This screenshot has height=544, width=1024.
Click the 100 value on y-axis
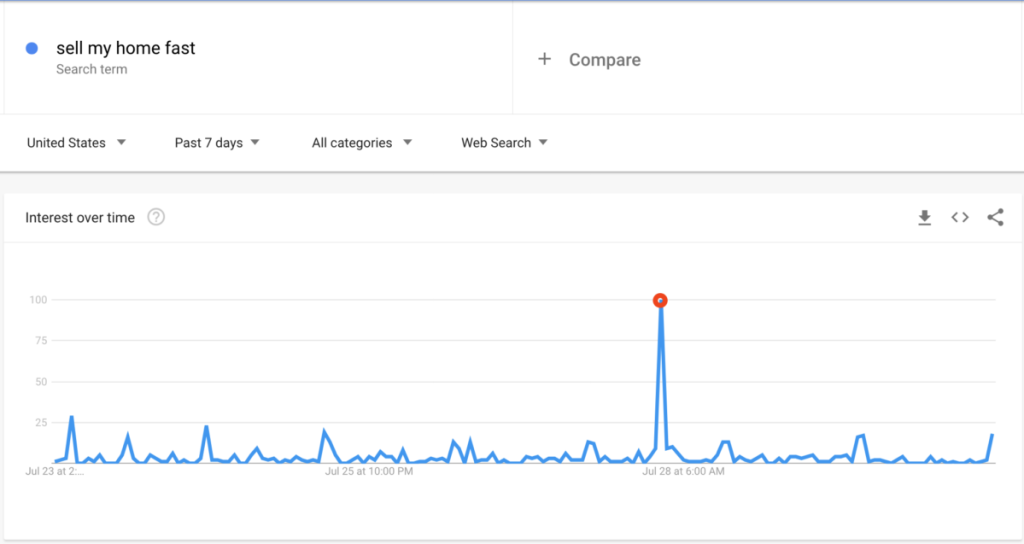click(x=39, y=300)
